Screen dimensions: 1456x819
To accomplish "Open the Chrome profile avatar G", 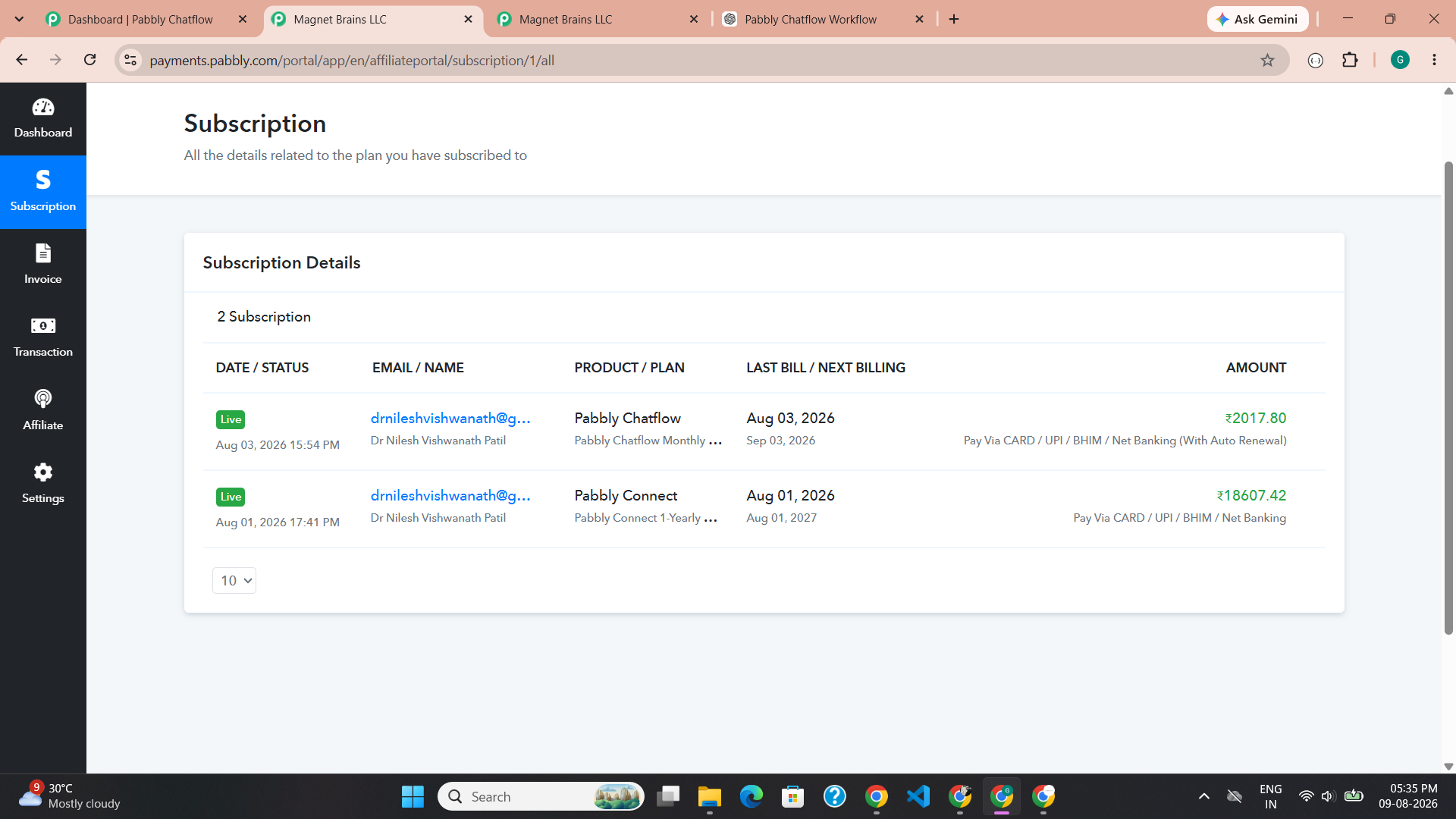I will [x=1400, y=60].
